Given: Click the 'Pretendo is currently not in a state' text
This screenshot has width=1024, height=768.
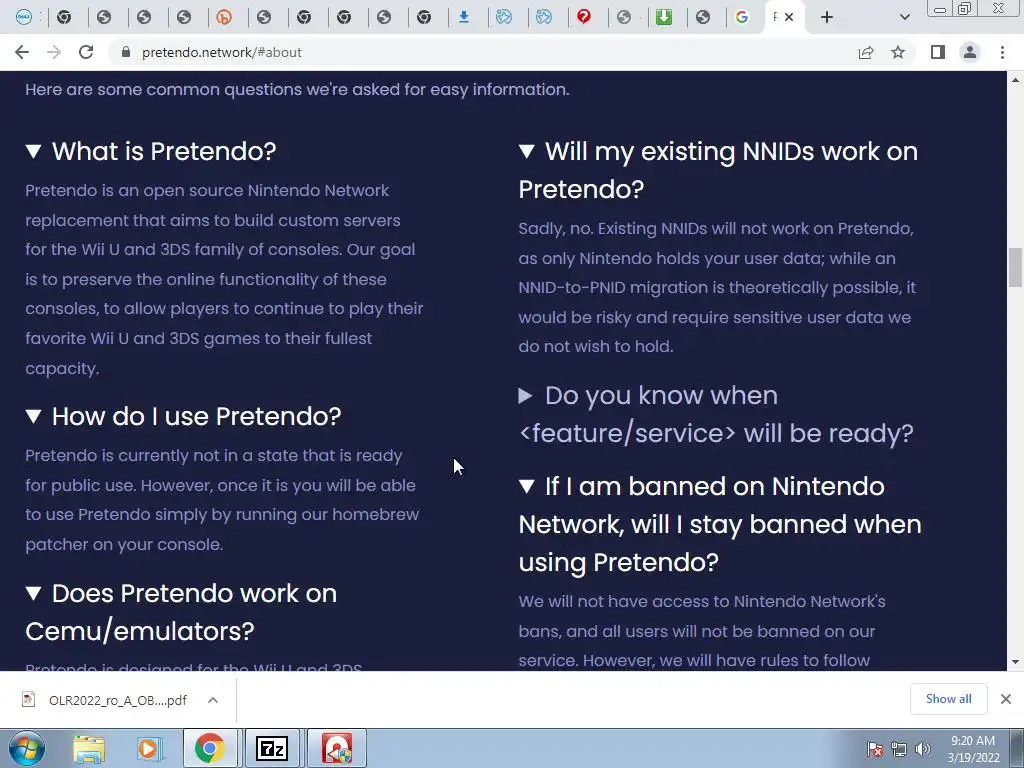Looking at the screenshot, I should 222,500.
